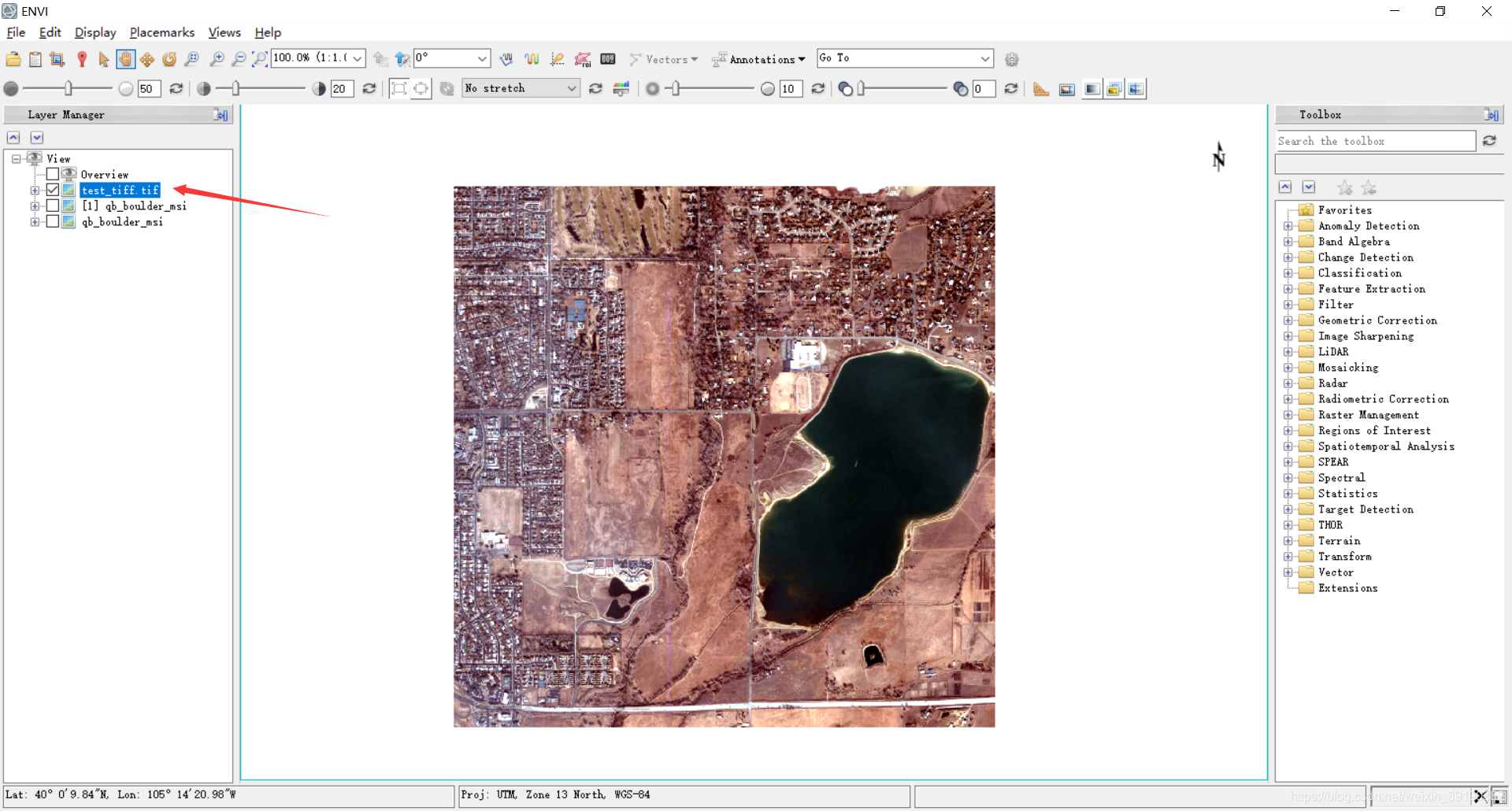Open the Views menu
Image resolution: width=1512 pixels, height=811 pixels.
(x=224, y=32)
